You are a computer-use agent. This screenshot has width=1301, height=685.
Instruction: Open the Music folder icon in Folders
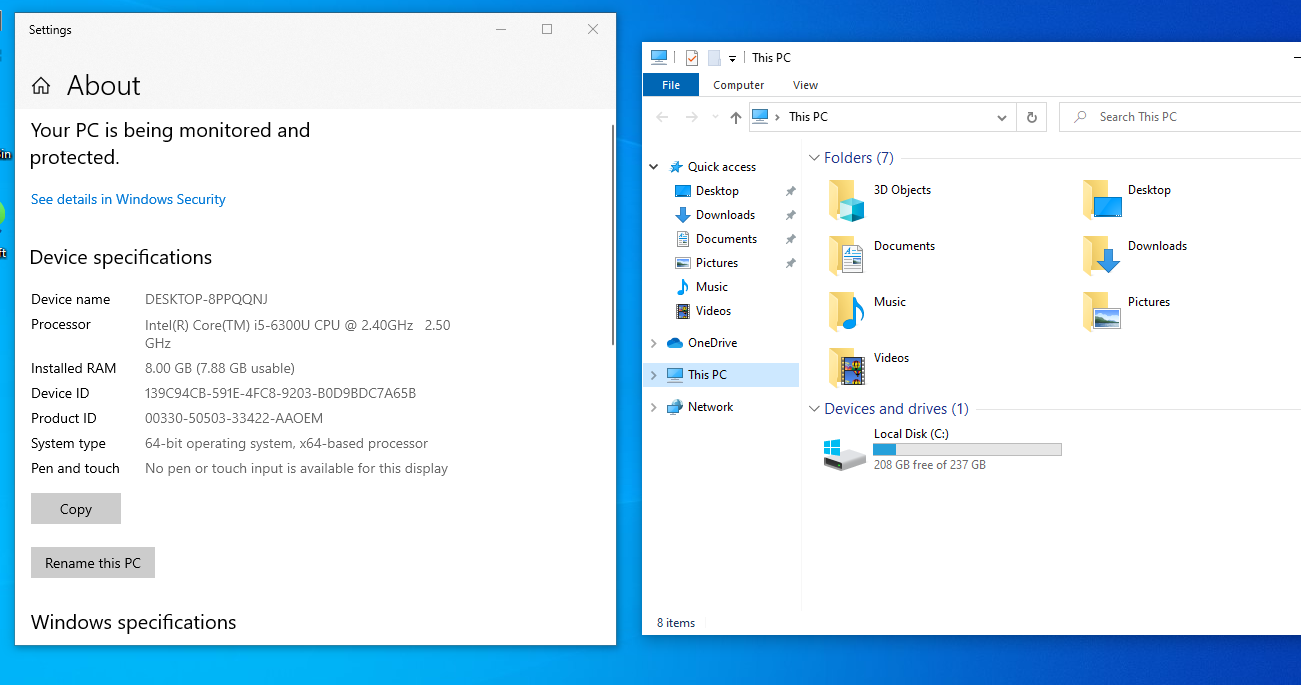click(846, 312)
